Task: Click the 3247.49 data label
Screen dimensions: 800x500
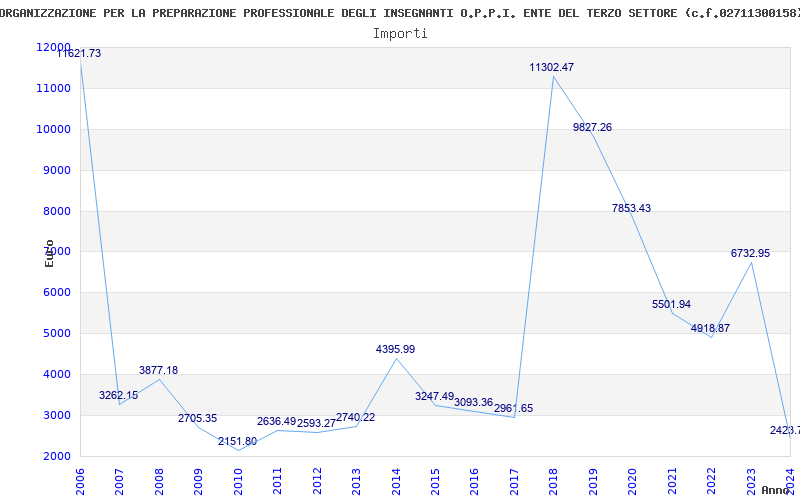Action: coord(434,396)
